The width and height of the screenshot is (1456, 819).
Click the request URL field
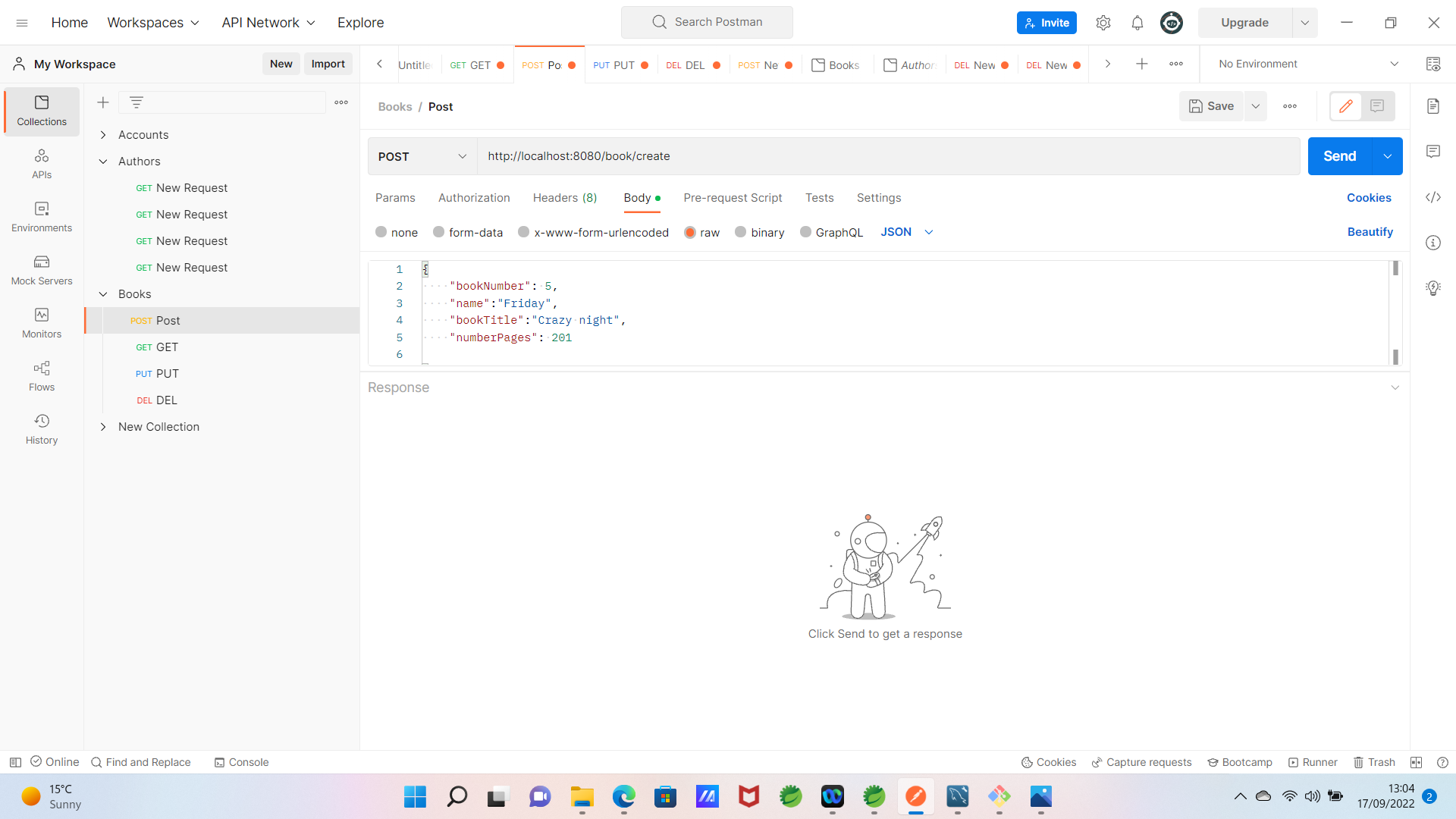(x=889, y=156)
